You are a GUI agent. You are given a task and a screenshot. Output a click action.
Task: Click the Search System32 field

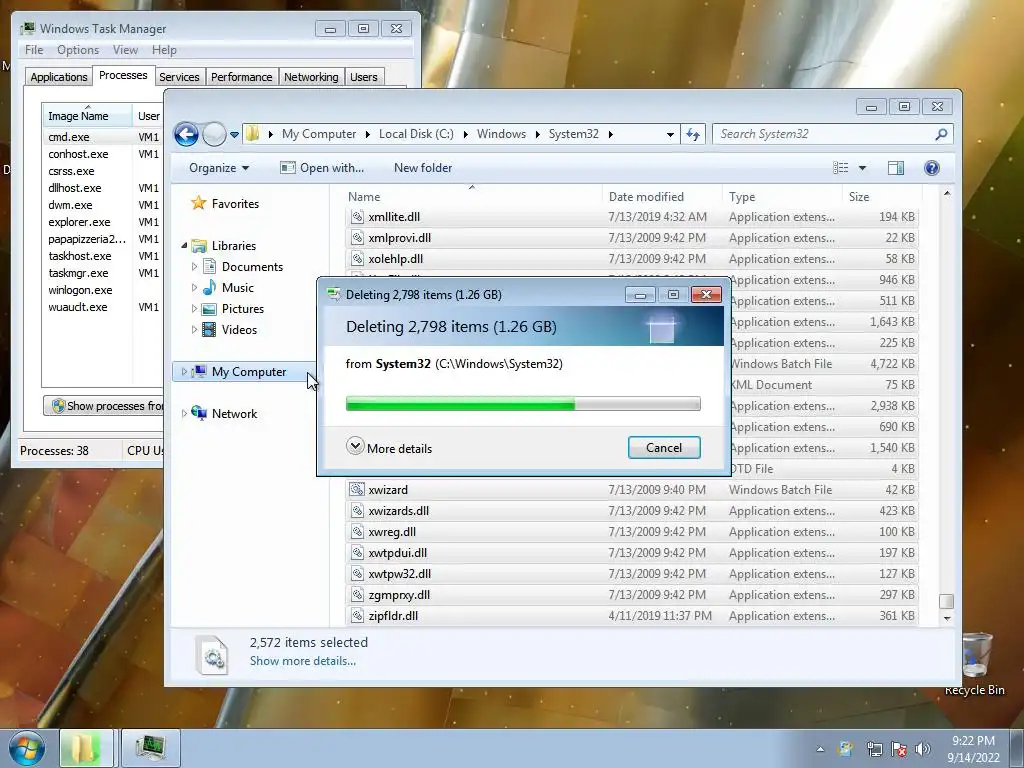pos(833,134)
